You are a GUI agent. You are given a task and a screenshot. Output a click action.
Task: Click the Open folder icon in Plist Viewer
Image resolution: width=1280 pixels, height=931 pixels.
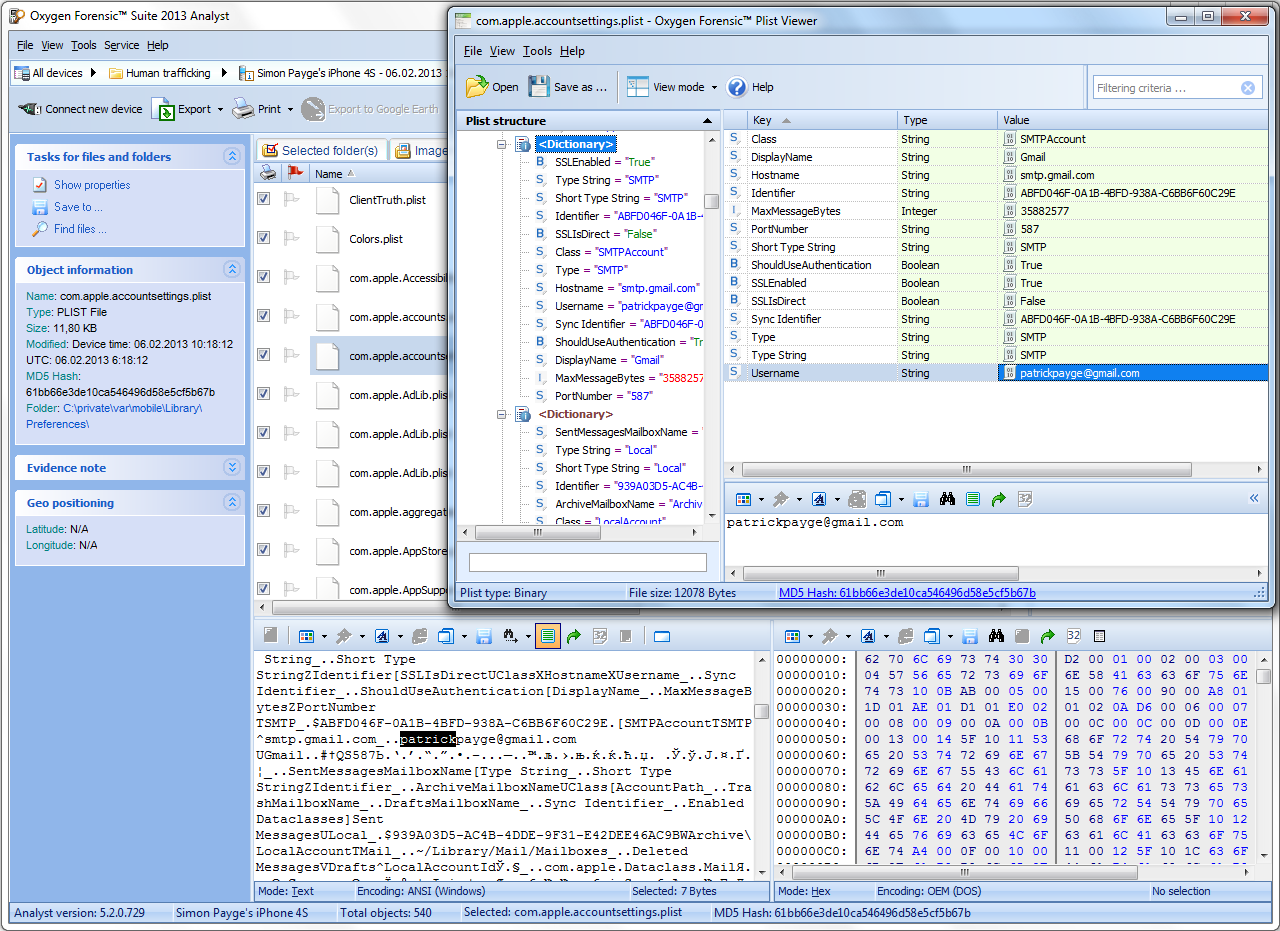click(x=477, y=87)
